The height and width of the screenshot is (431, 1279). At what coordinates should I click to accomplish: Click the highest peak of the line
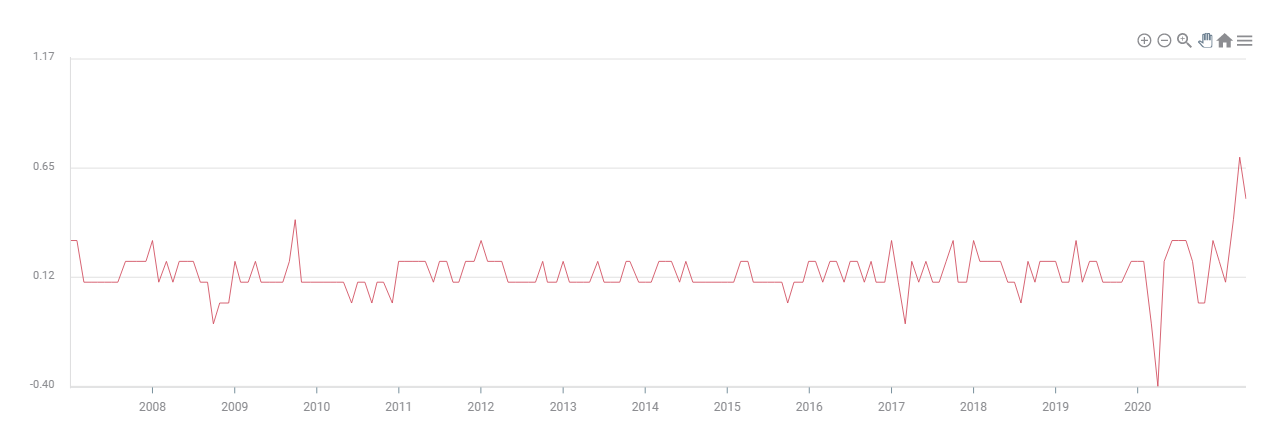pyautogui.click(x=1240, y=157)
